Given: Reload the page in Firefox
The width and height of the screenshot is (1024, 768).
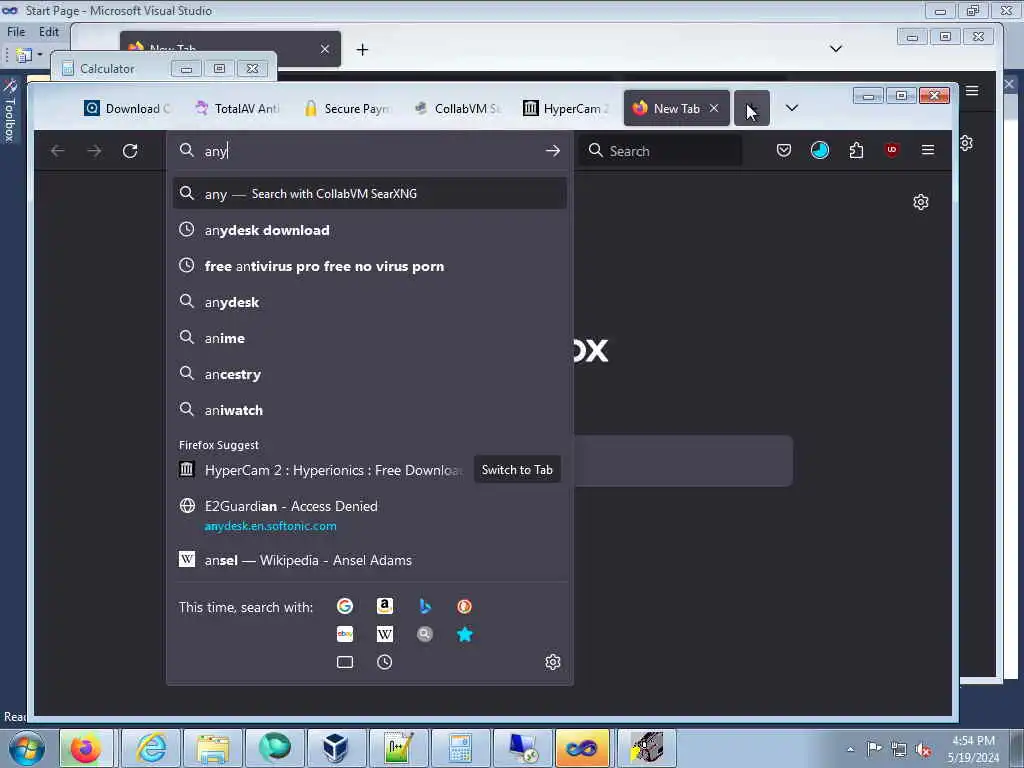Looking at the screenshot, I should (x=130, y=151).
